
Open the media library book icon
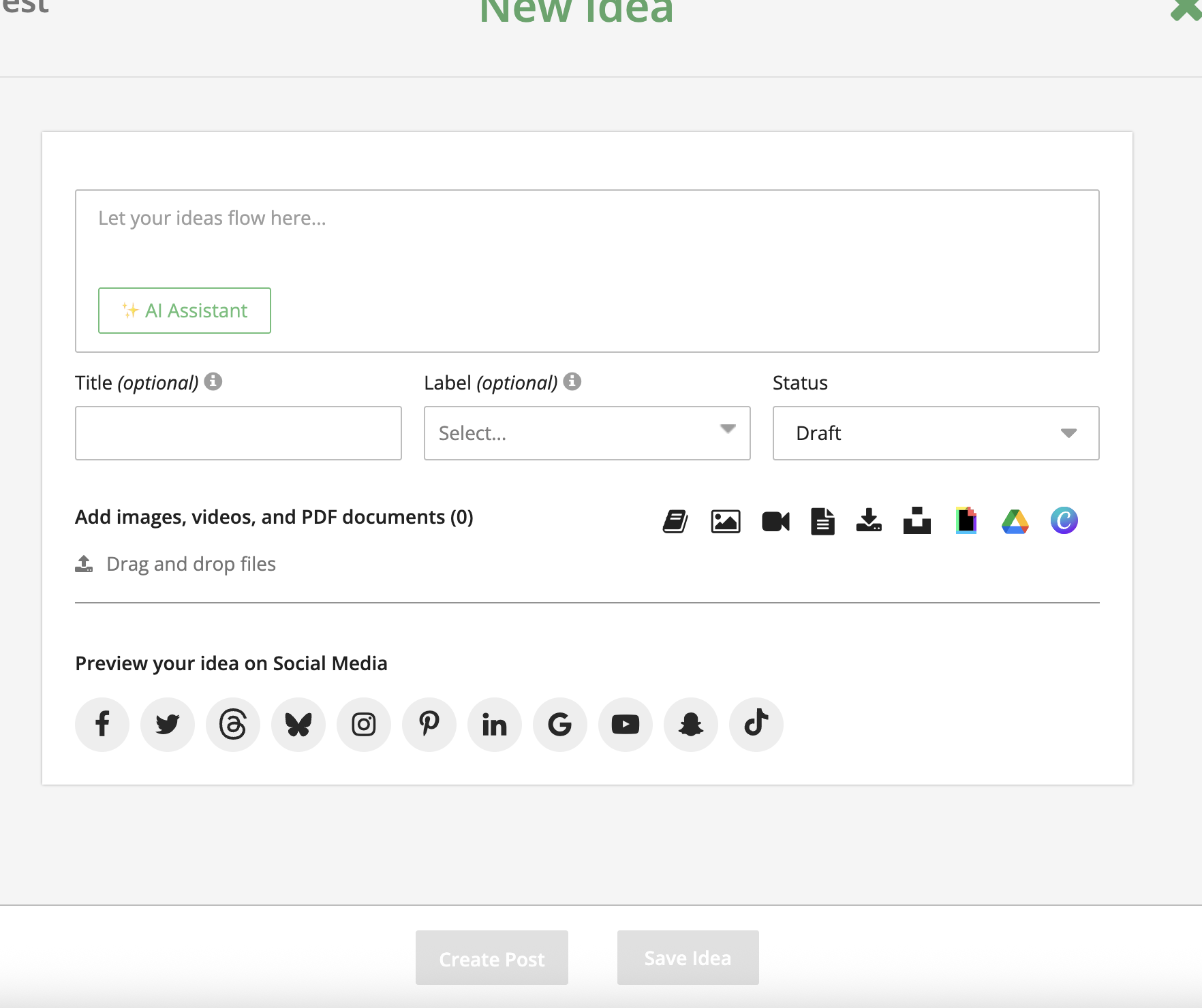(675, 522)
